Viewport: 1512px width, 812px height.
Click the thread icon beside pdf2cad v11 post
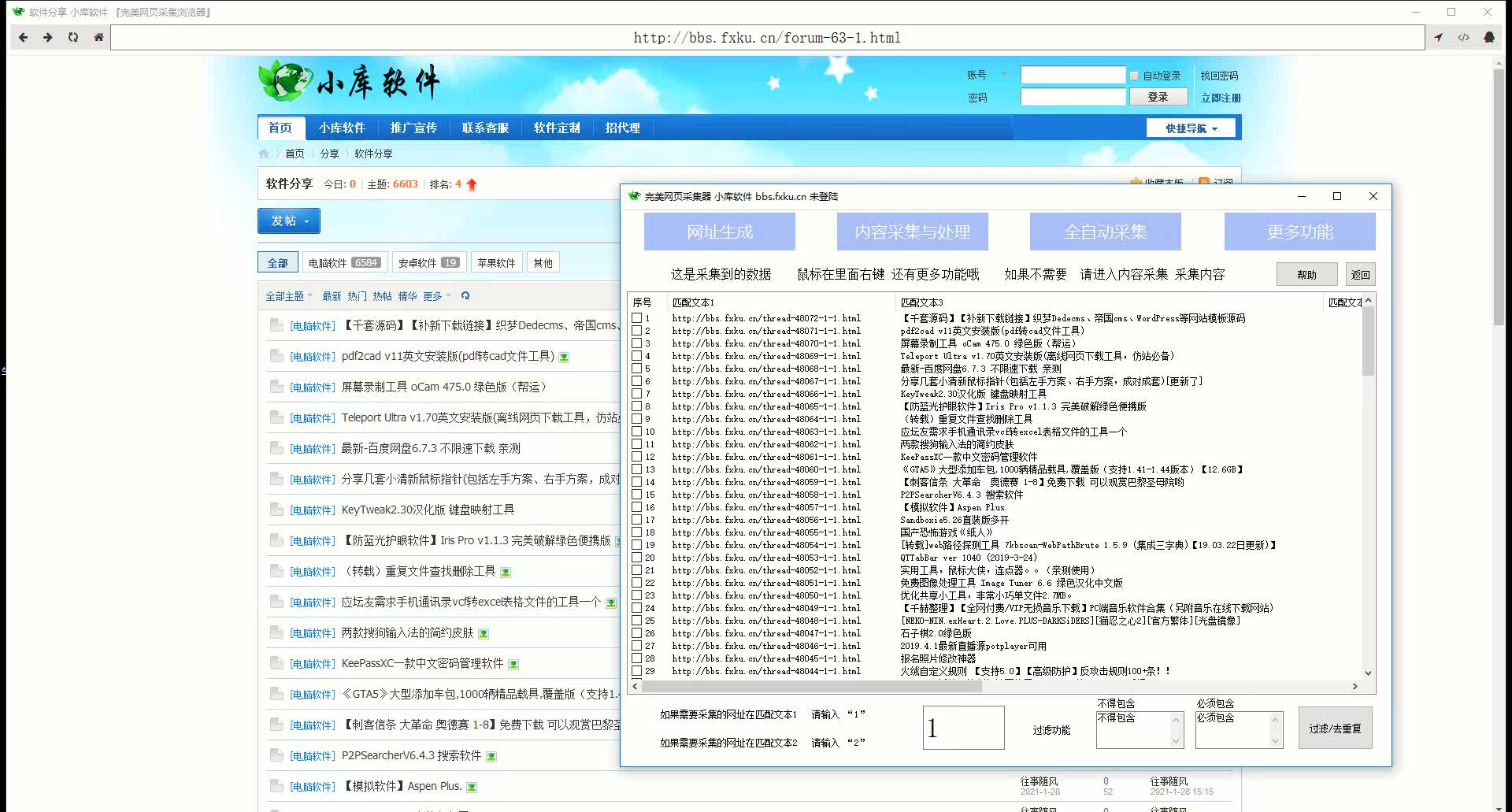(x=276, y=356)
